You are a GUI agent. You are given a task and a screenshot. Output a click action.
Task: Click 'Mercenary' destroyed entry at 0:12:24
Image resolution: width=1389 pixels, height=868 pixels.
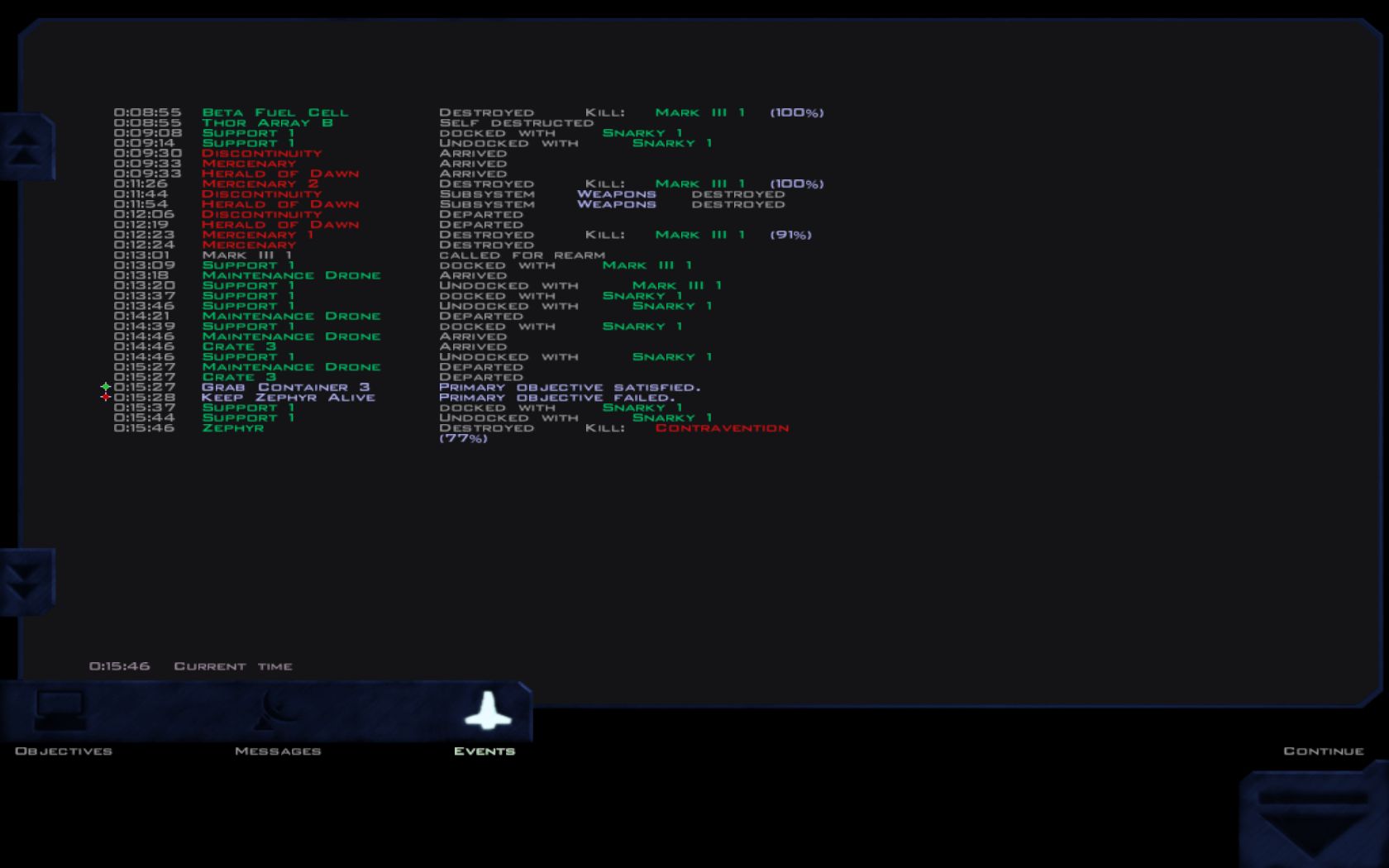pyautogui.click(x=249, y=245)
